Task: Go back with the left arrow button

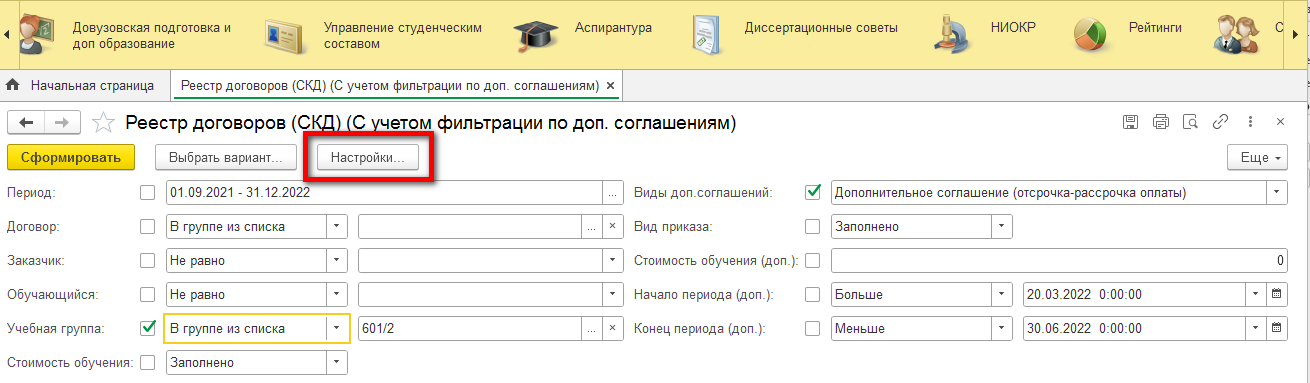Action: (x=26, y=122)
